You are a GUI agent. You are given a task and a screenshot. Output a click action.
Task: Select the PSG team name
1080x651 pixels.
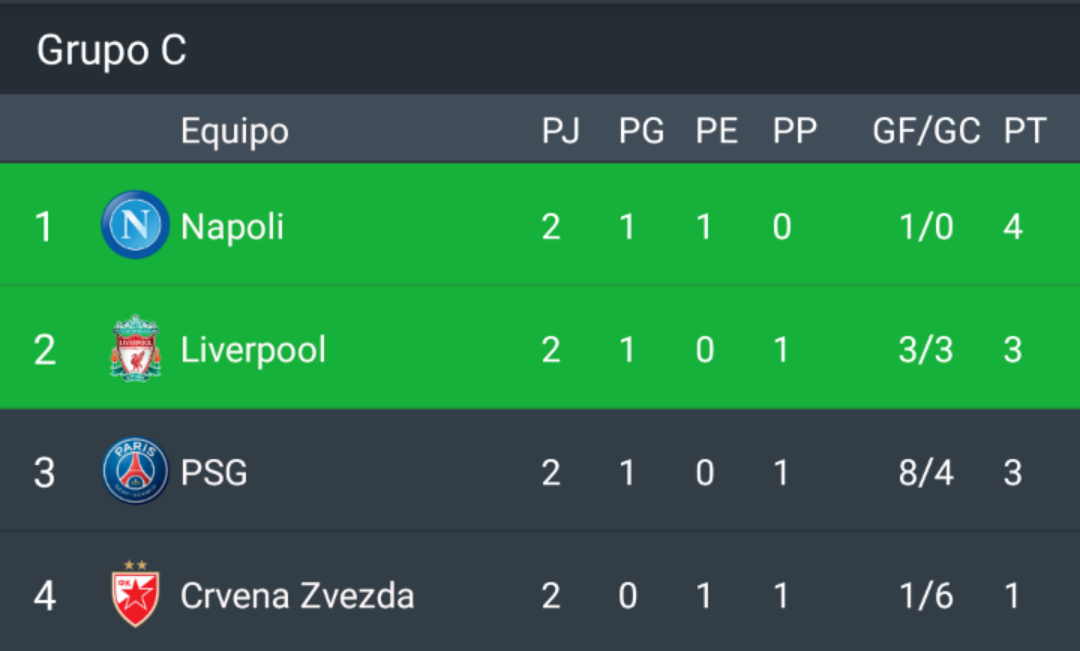point(214,472)
